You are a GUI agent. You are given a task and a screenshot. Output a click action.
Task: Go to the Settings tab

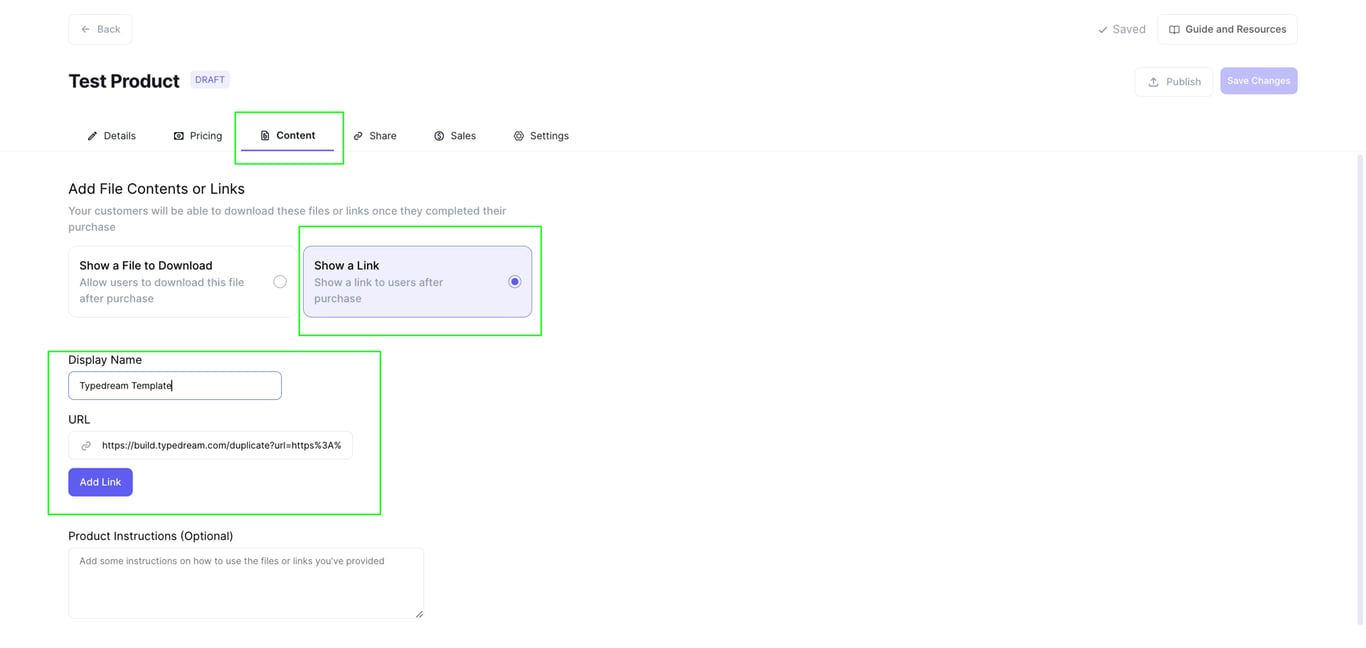pos(541,136)
